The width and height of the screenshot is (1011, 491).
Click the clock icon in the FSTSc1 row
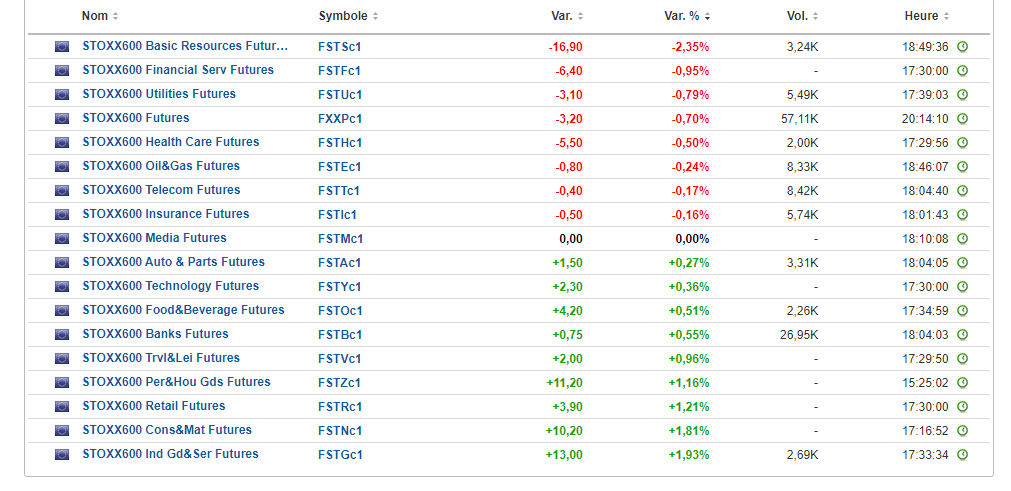(x=962, y=47)
